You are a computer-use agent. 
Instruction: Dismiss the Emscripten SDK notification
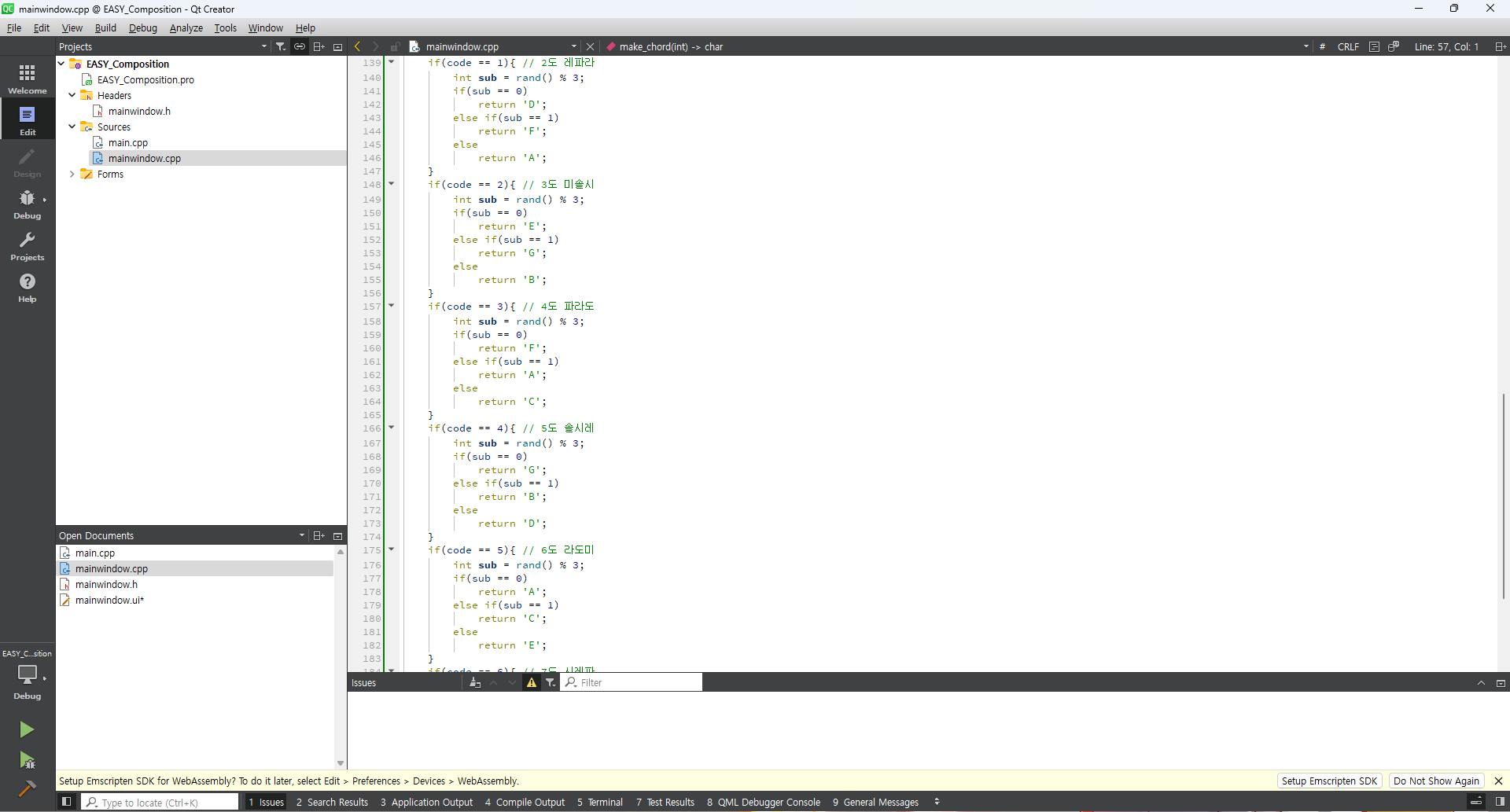[1498, 781]
